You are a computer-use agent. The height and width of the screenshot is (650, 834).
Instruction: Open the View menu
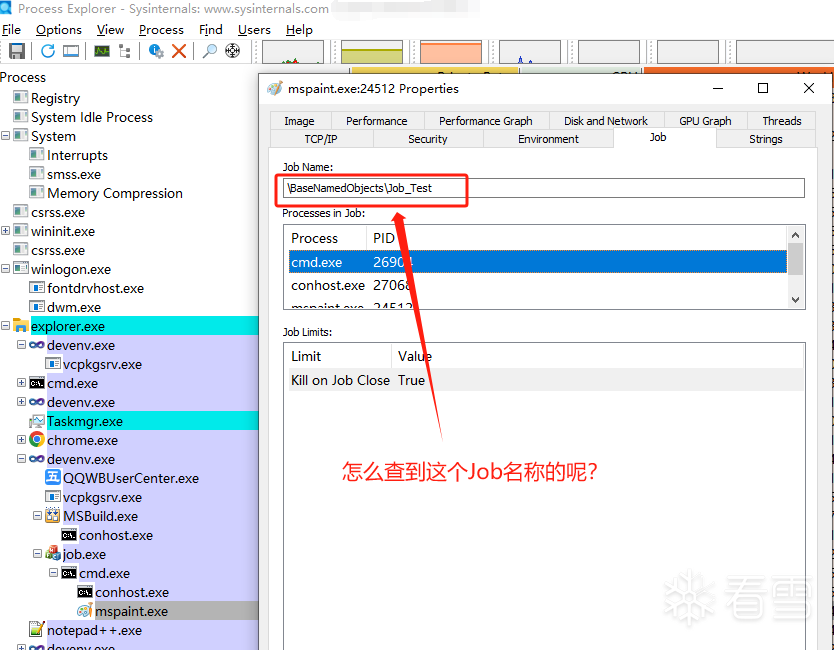click(110, 30)
